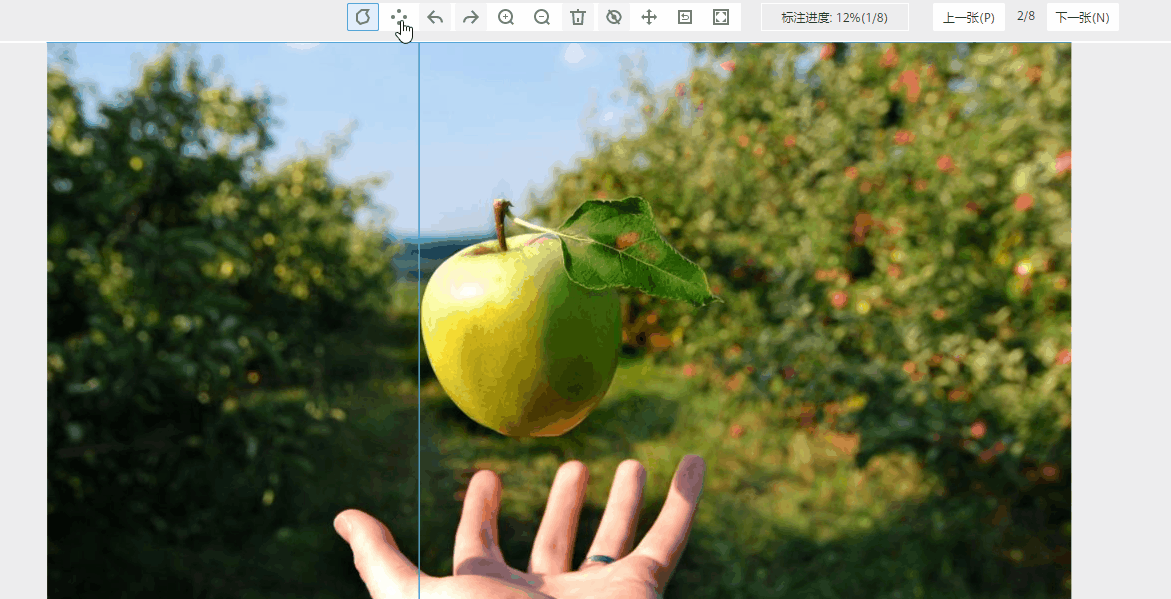
Task: Toggle annotation visibility crossed-eye icon
Action: tap(614, 17)
